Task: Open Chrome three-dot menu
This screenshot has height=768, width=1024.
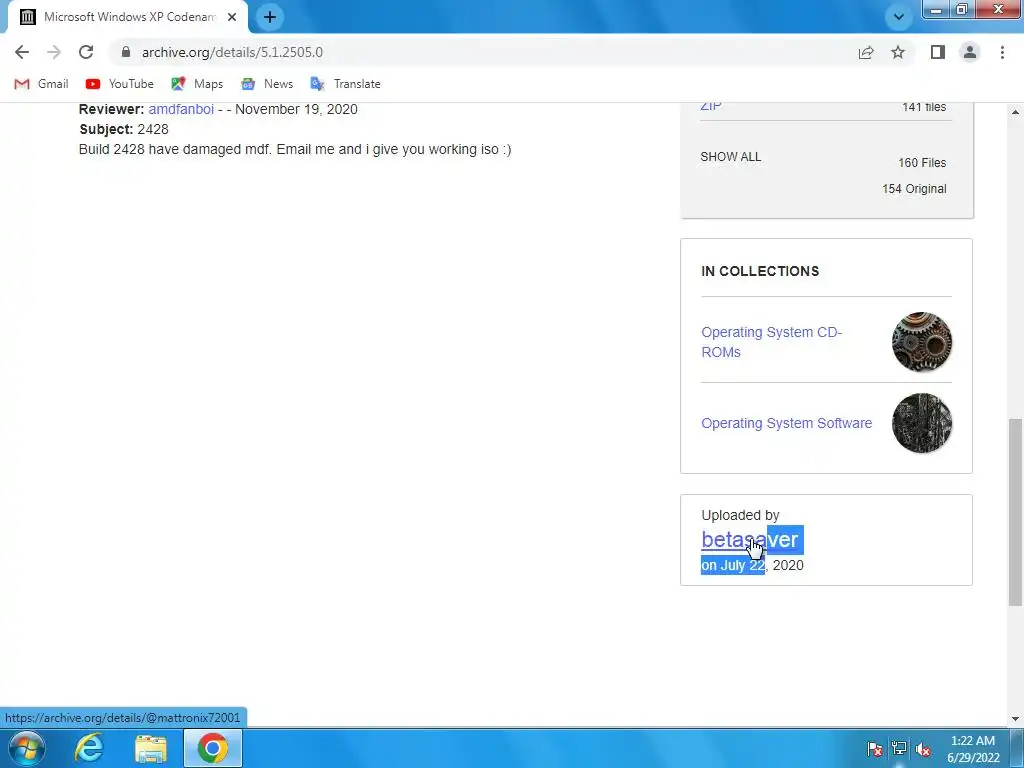Action: [x=1002, y=52]
